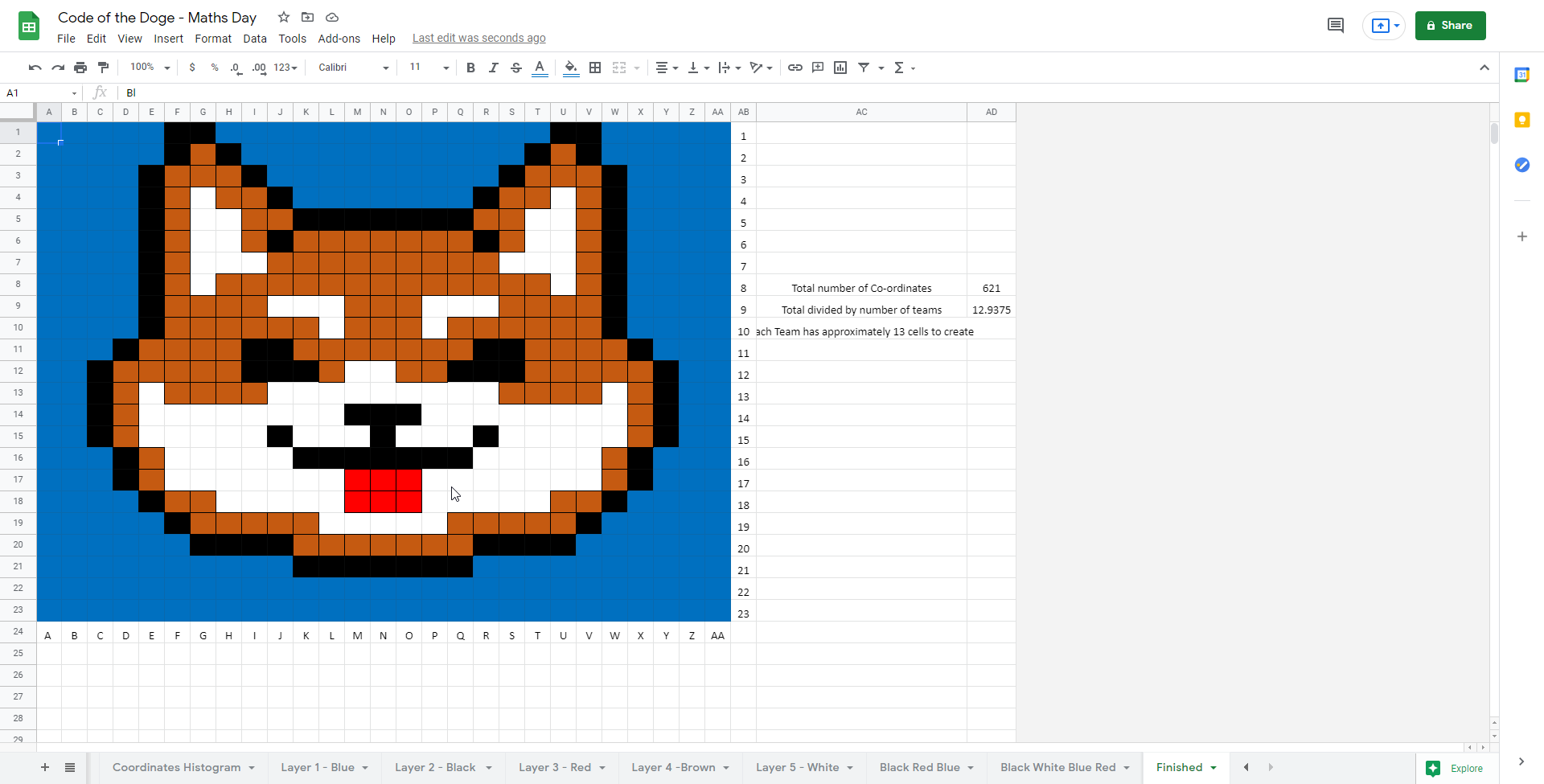Click the Redo icon
This screenshot has height=784, width=1544.
[58, 68]
